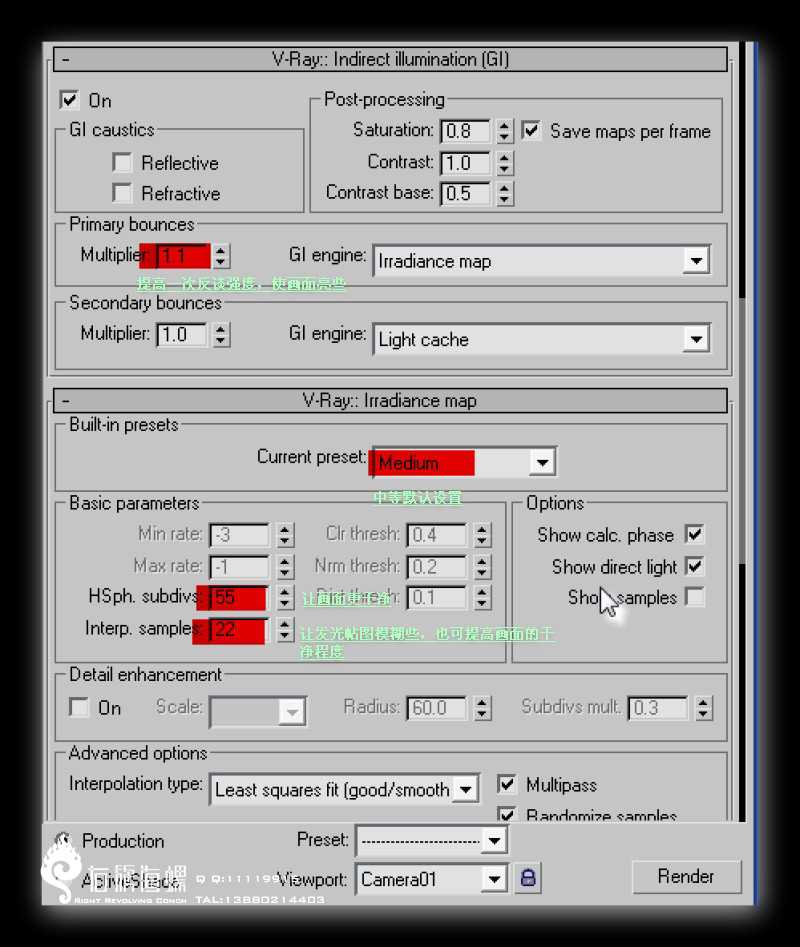Click the panel vertical scrollbar

[742, 432]
